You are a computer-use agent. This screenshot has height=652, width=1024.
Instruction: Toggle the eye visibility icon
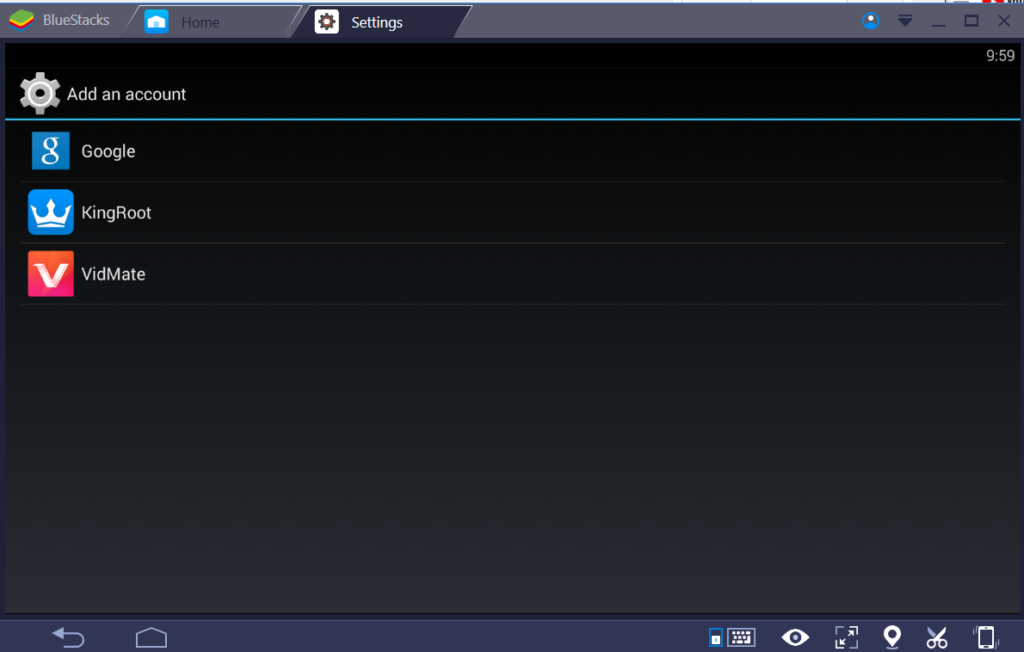point(795,637)
